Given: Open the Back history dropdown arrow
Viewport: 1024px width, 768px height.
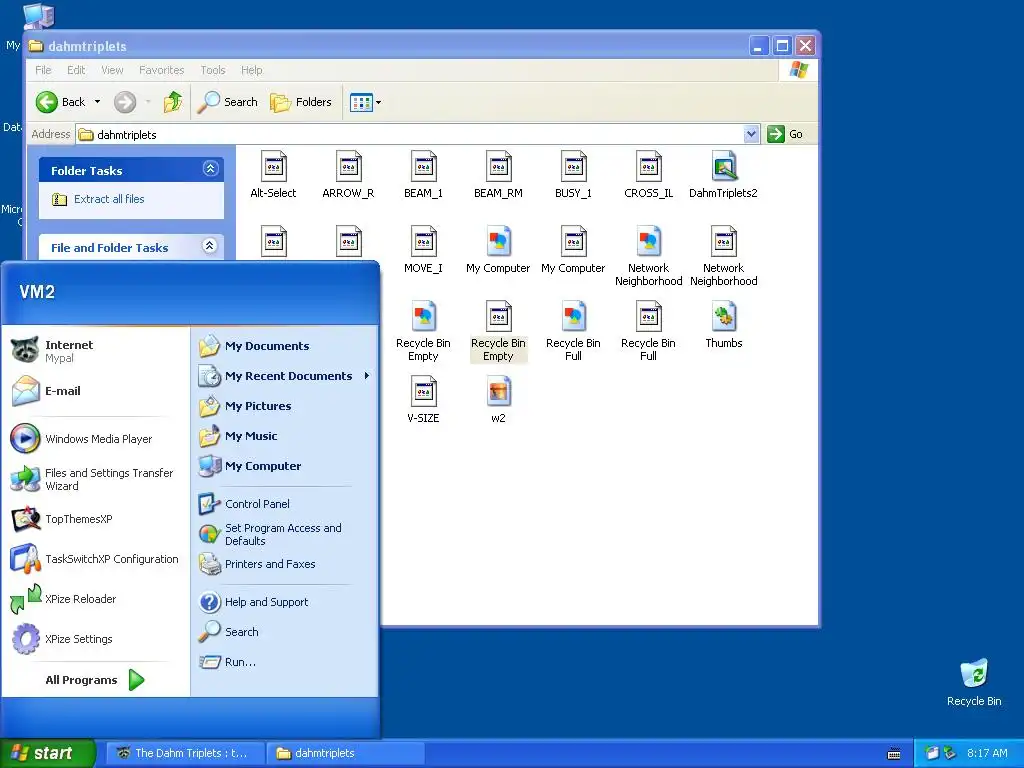Looking at the screenshot, I should [97, 102].
